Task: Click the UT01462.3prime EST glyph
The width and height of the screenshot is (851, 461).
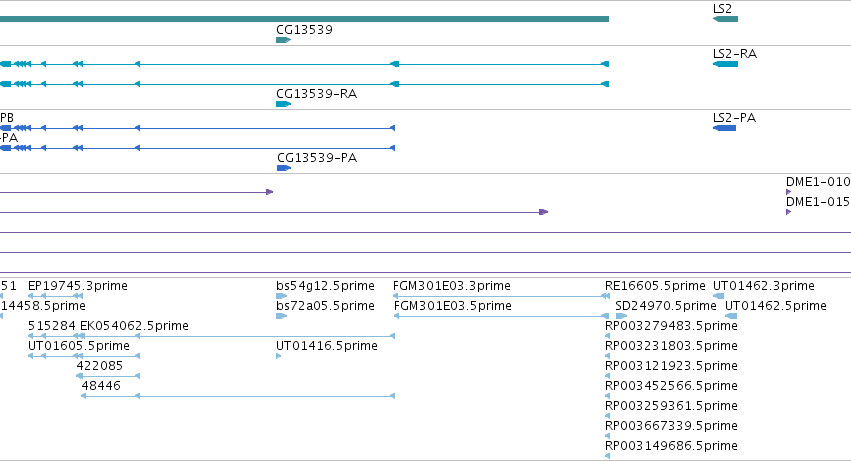Action: pyautogui.click(x=718, y=296)
